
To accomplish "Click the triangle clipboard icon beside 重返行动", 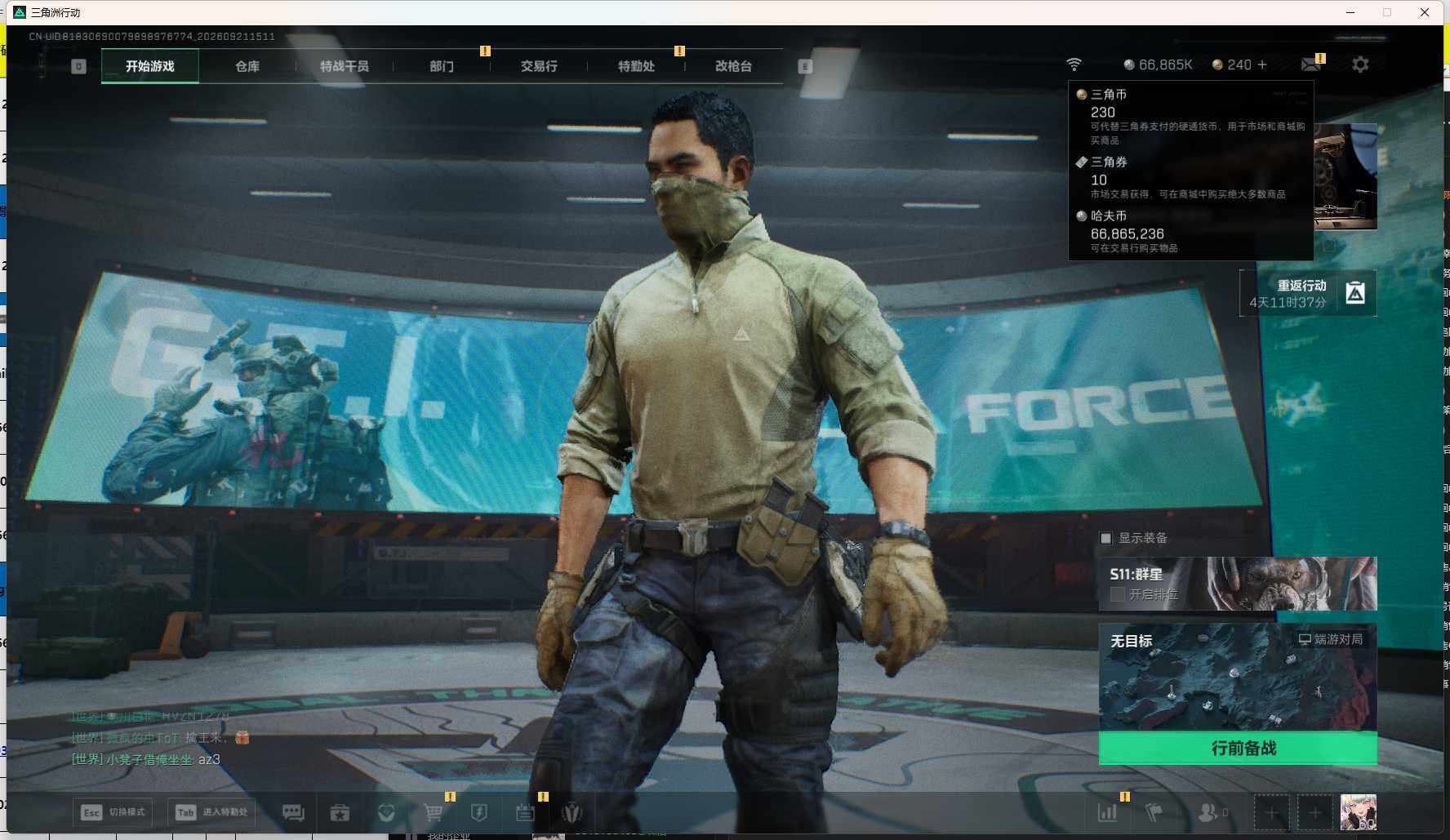I will 1355,292.
